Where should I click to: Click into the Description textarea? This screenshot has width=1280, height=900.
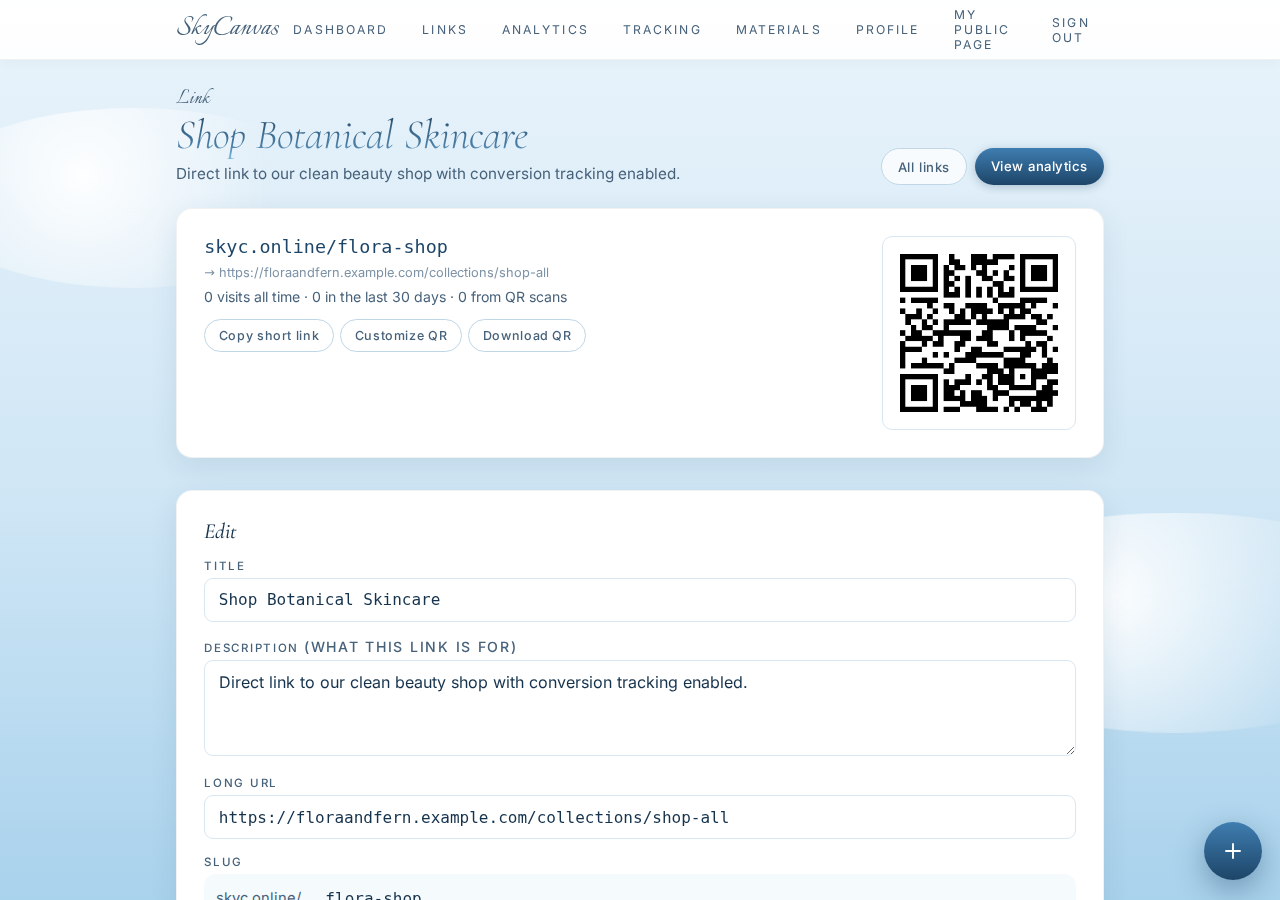(x=640, y=708)
